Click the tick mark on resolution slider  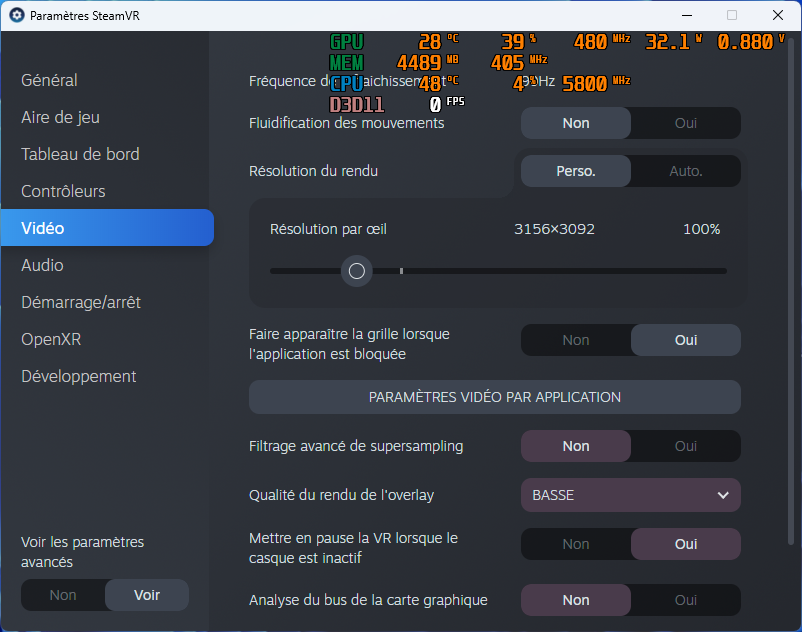click(402, 271)
